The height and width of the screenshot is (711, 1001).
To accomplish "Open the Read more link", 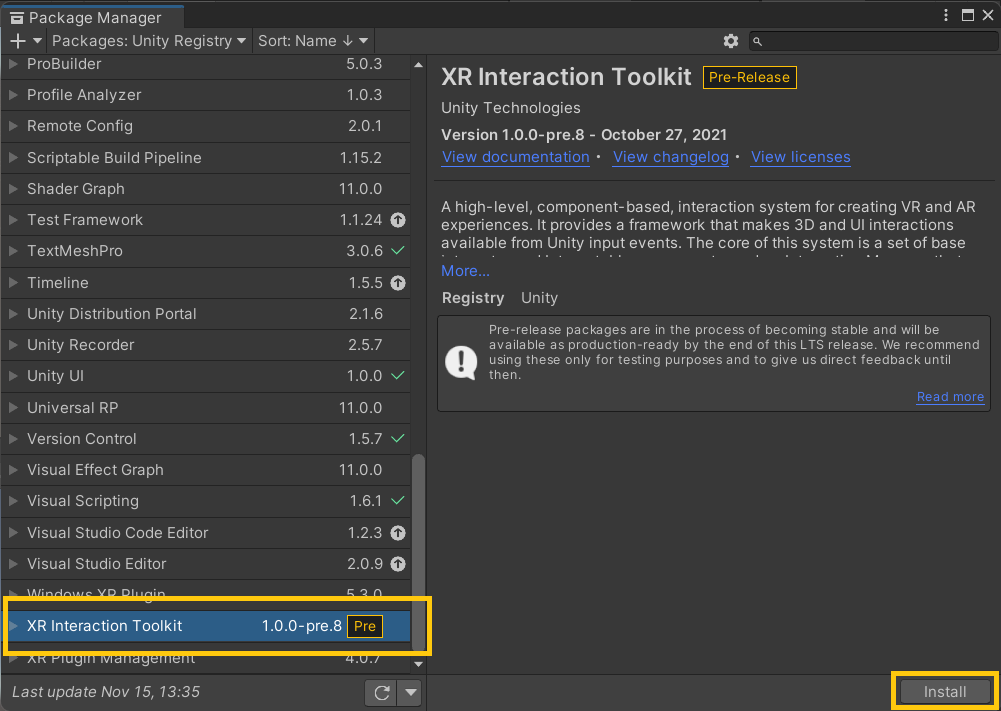I will pyautogui.click(x=950, y=396).
